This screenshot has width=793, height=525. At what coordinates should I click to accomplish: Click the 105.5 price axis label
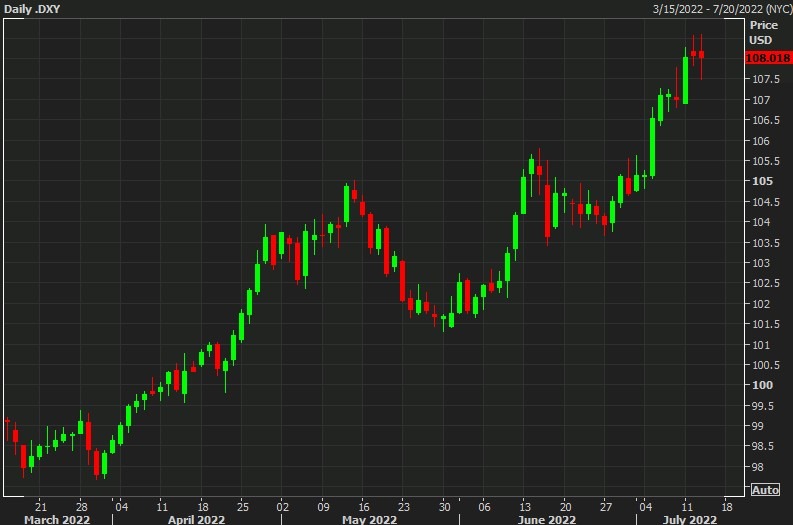pos(766,161)
